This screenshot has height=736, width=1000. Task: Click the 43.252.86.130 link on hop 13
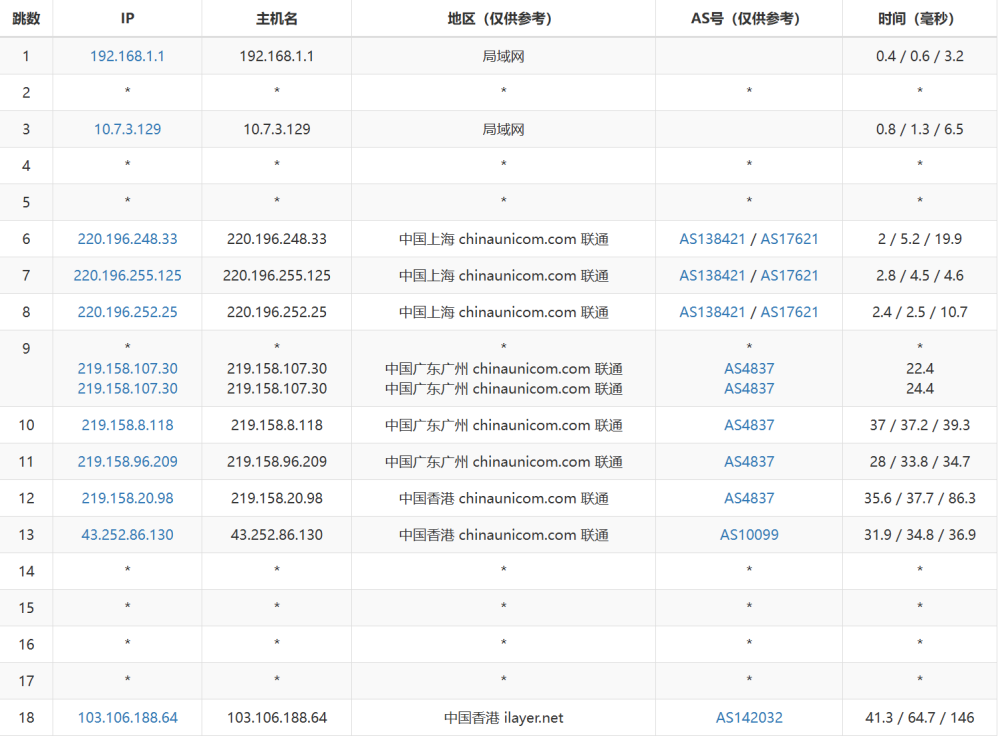pyautogui.click(x=127, y=534)
